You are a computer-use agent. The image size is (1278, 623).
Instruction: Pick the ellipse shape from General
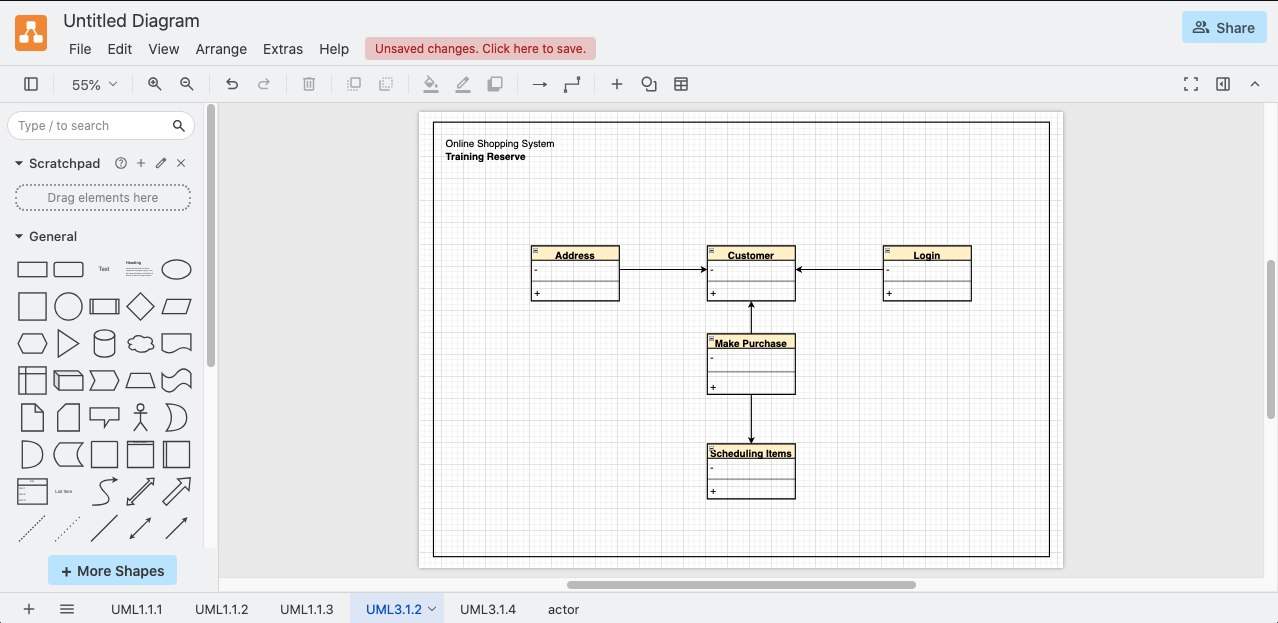[x=177, y=270]
